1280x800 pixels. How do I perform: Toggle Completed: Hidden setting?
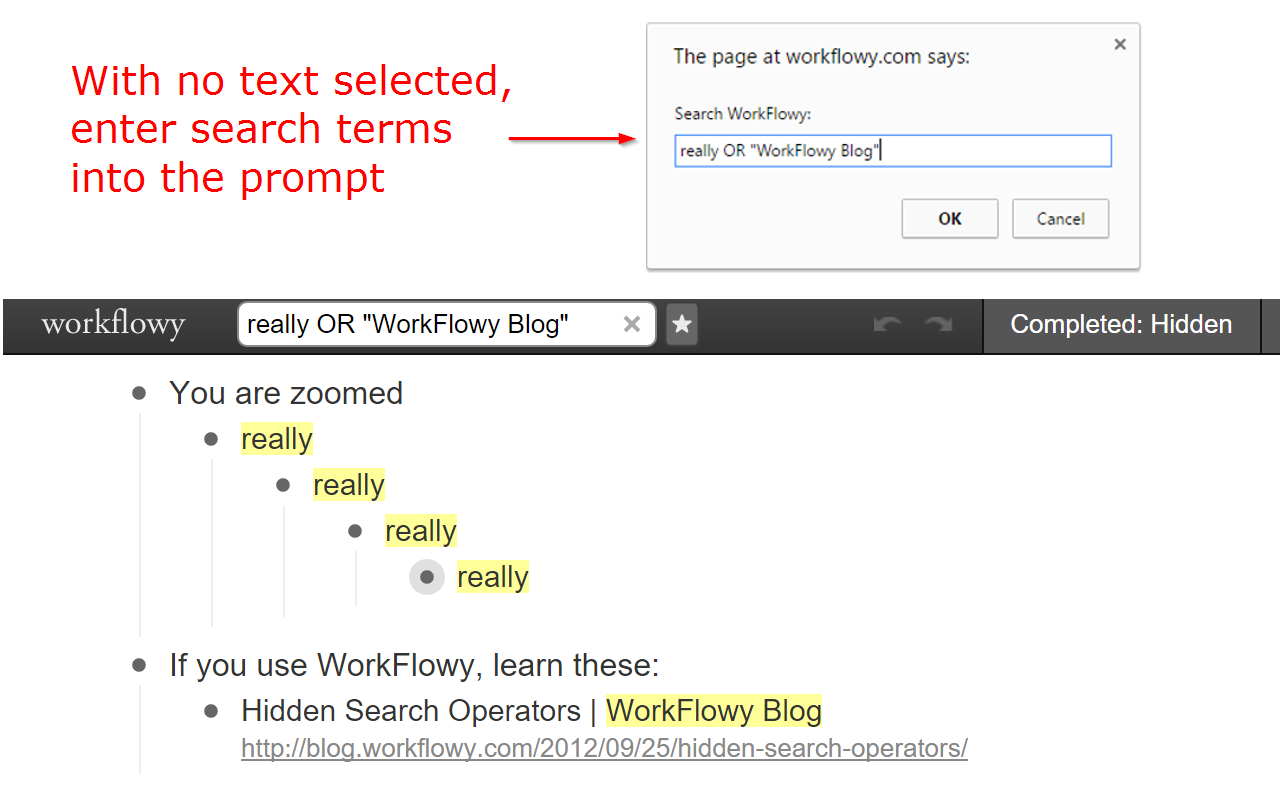(1121, 325)
